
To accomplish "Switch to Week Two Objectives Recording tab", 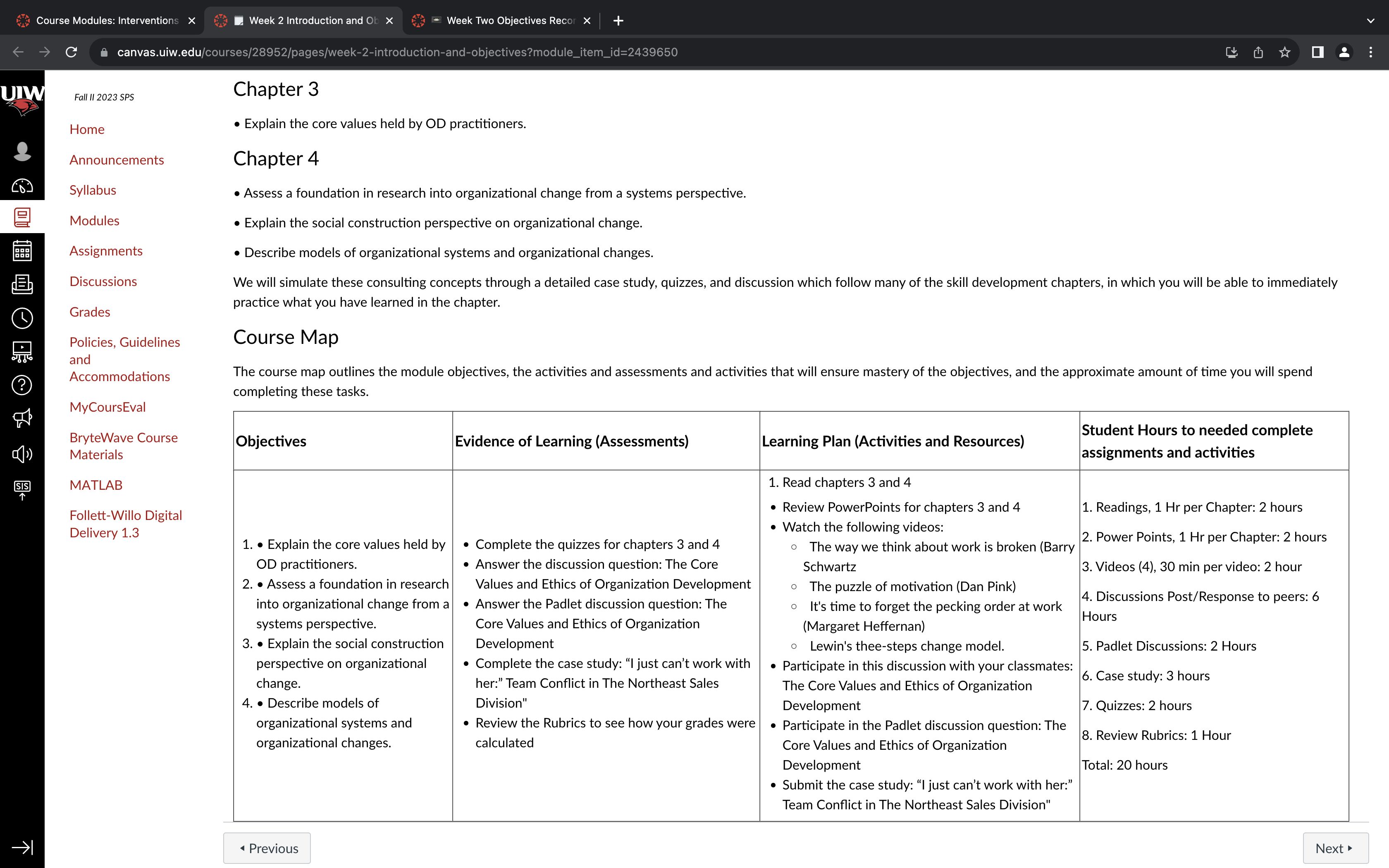I will (x=501, y=21).
